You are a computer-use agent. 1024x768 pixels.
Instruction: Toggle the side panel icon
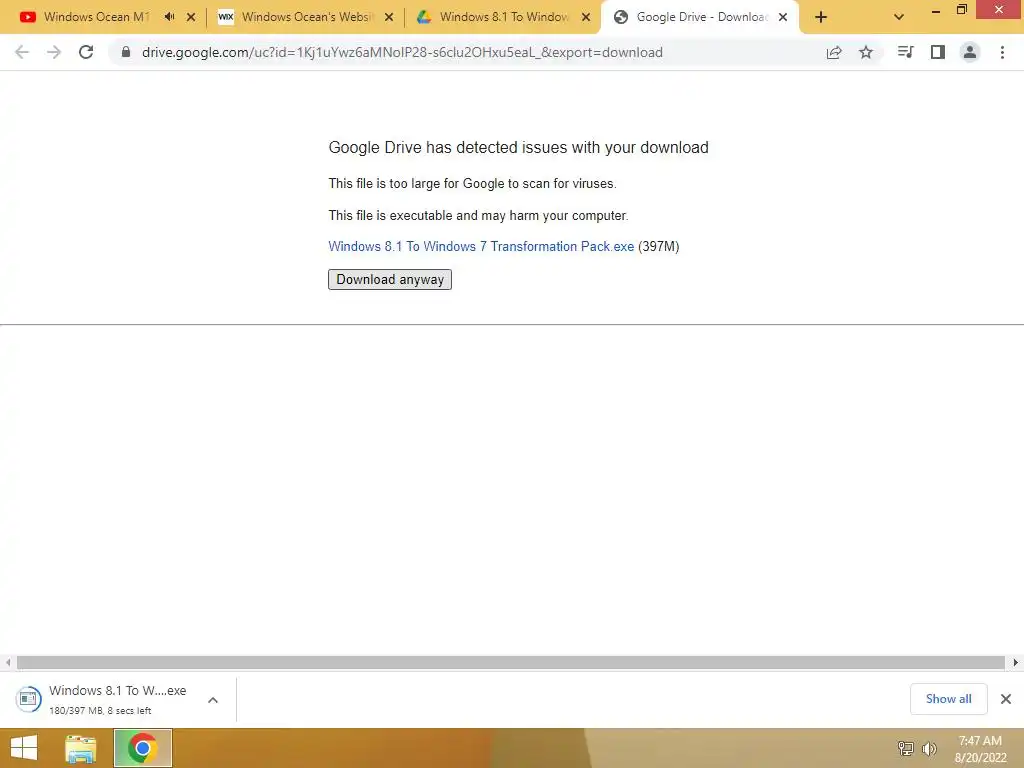(938, 52)
